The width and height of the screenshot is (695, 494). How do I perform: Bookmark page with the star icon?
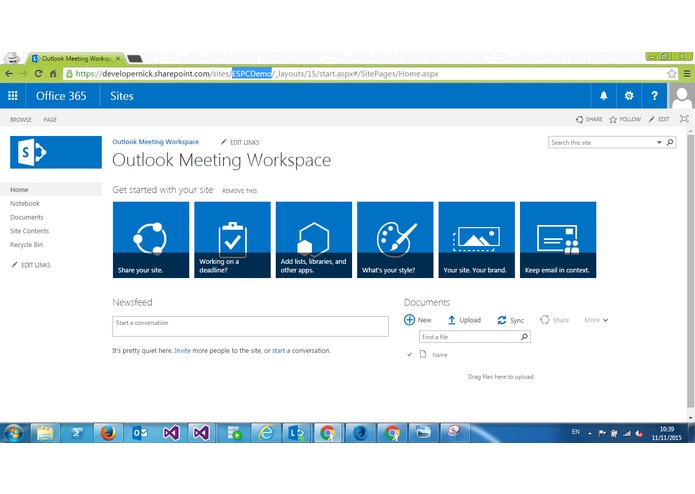click(x=672, y=74)
